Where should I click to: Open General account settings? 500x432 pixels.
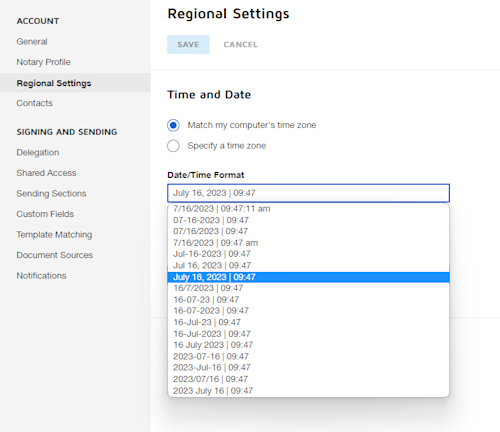(x=32, y=42)
